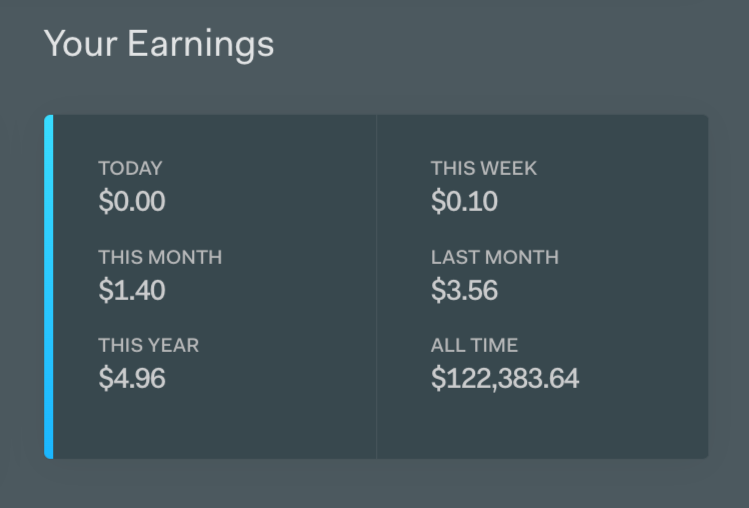Click the word "Your" in the heading
Image resolution: width=749 pixels, height=508 pixels.
(79, 44)
